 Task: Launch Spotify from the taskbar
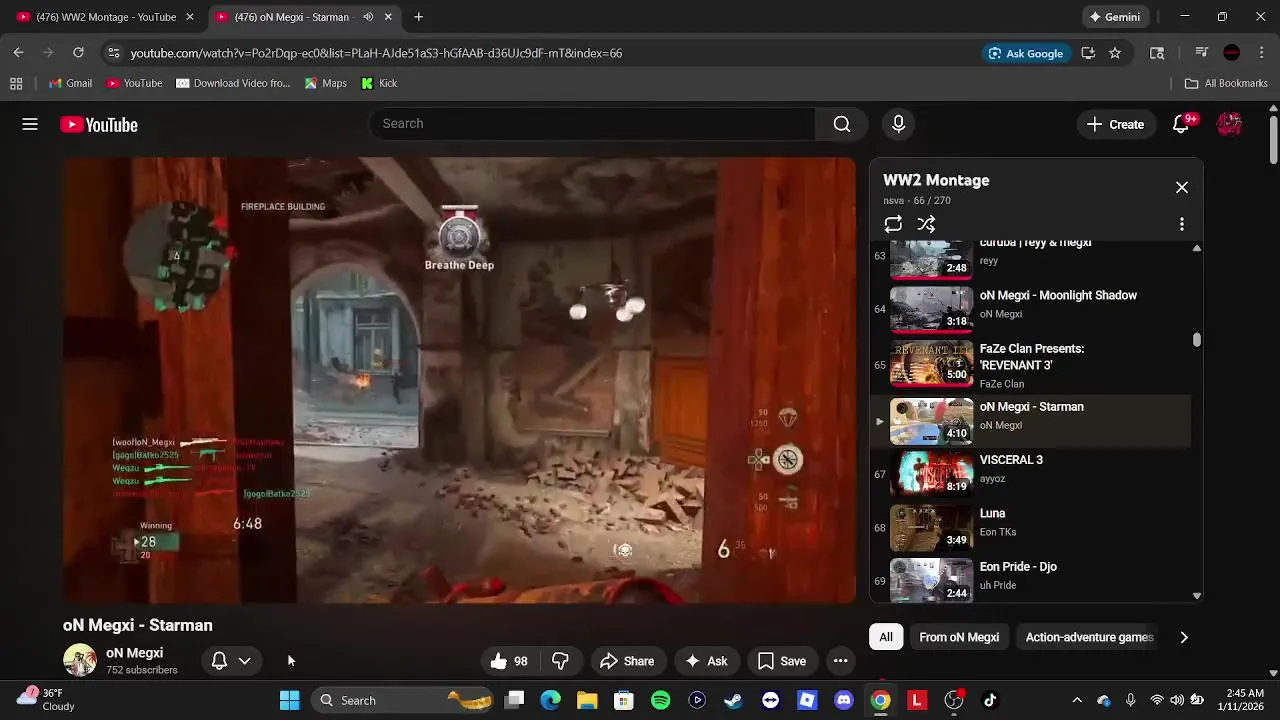[660, 700]
